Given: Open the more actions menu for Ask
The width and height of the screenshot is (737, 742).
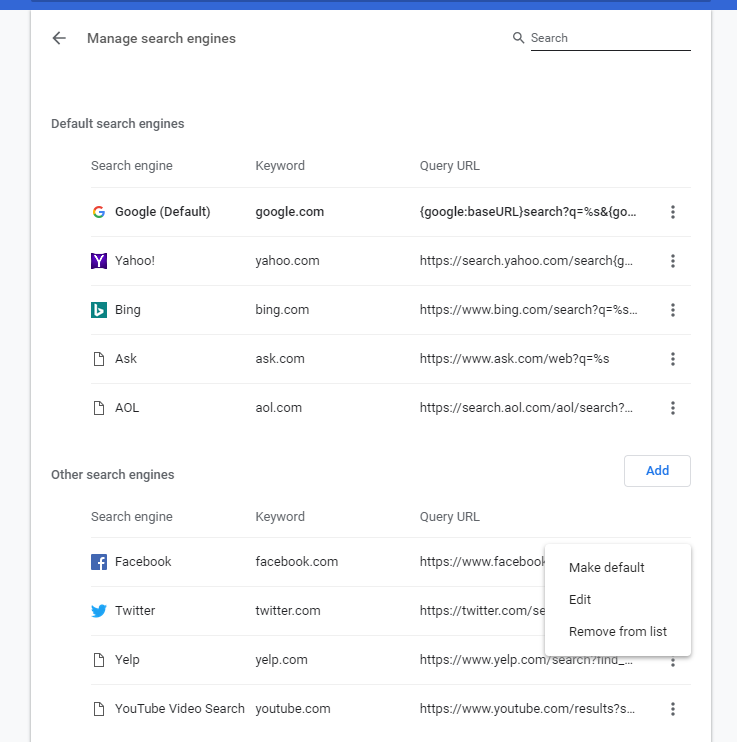Looking at the screenshot, I should pyautogui.click(x=673, y=359).
